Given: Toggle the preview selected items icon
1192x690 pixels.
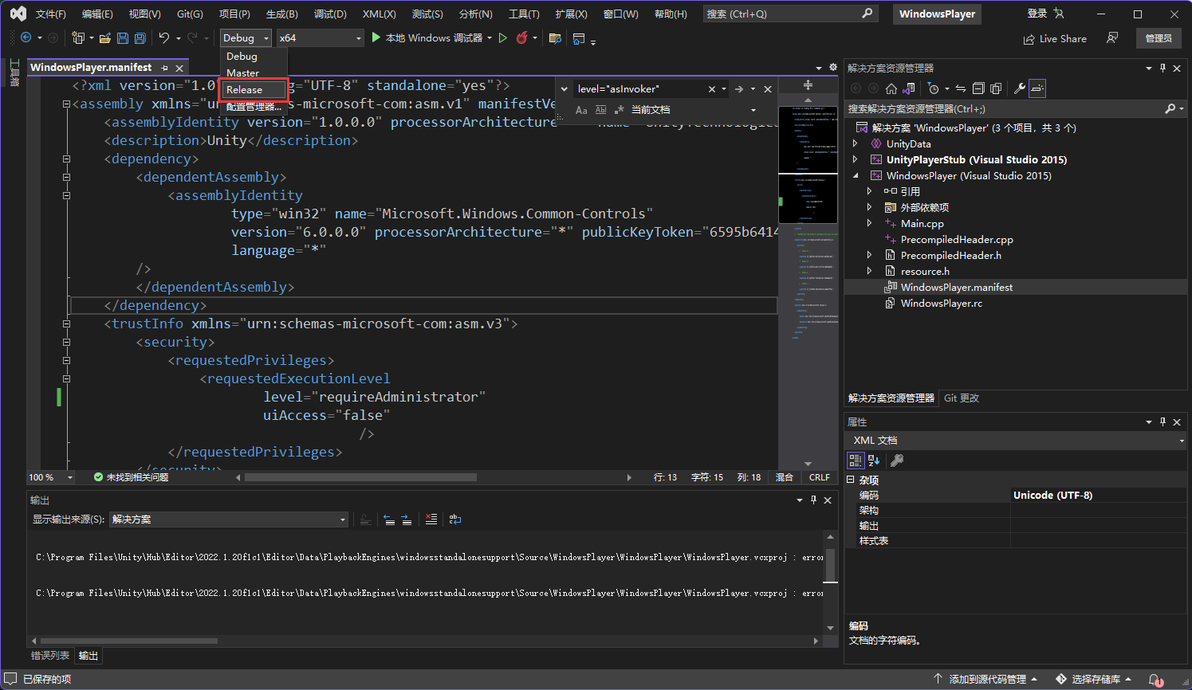Looking at the screenshot, I should 1038,89.
